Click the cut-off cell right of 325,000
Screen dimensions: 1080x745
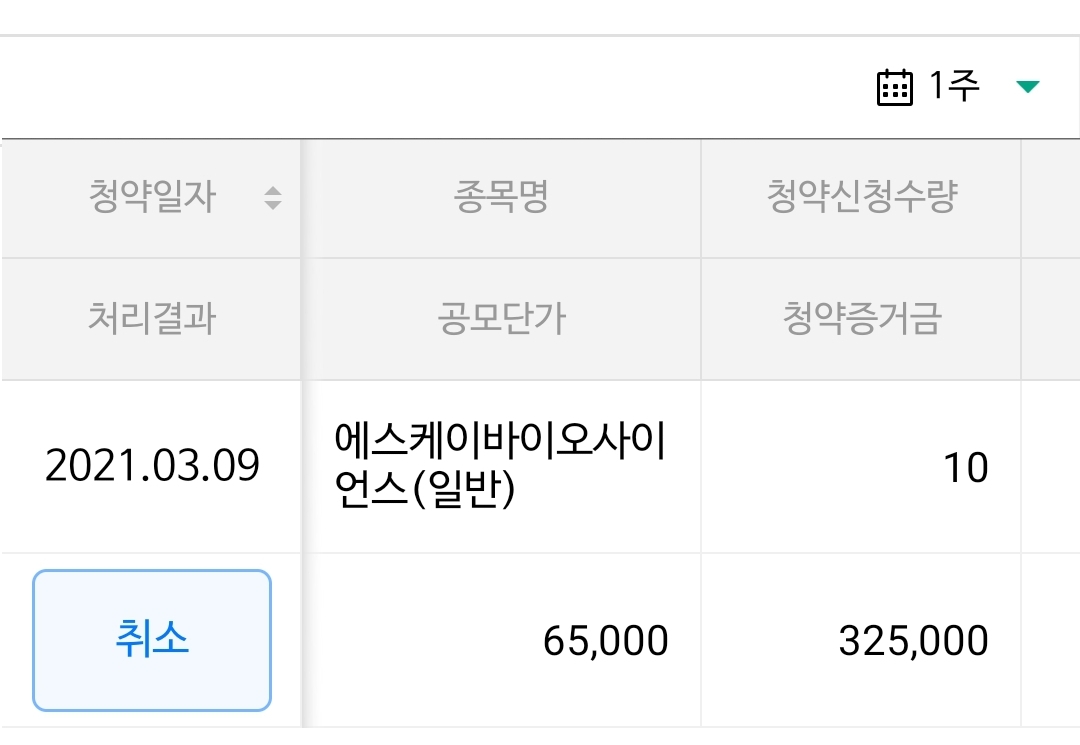pos(1051,641)
